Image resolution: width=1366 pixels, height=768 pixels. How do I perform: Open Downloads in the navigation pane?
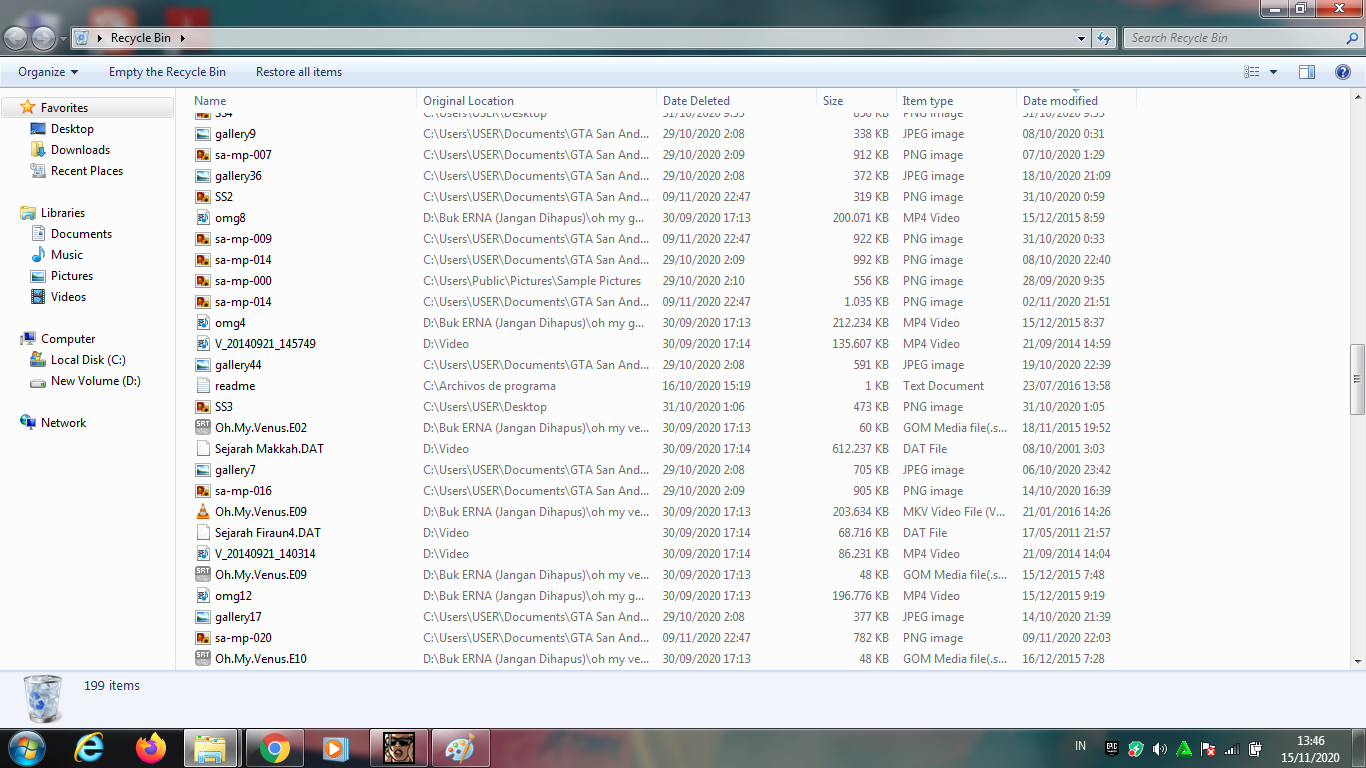[x=80, y=150]
